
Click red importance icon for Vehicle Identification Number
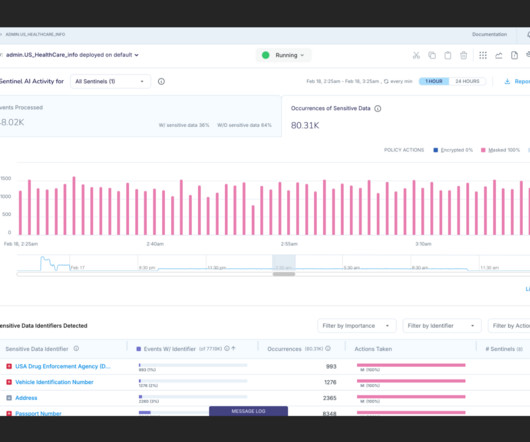9,382
